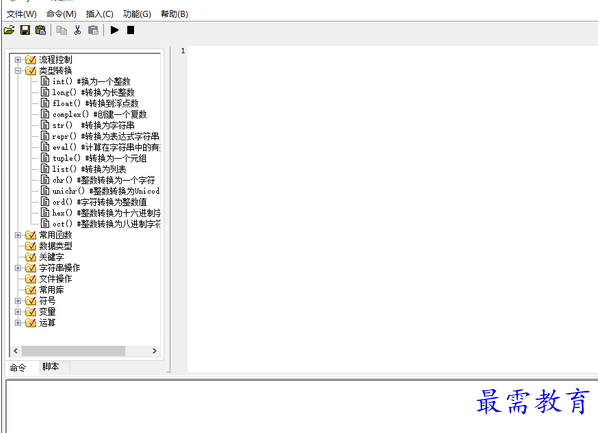Click the first clipboard toolbar icon

point(40,30)
